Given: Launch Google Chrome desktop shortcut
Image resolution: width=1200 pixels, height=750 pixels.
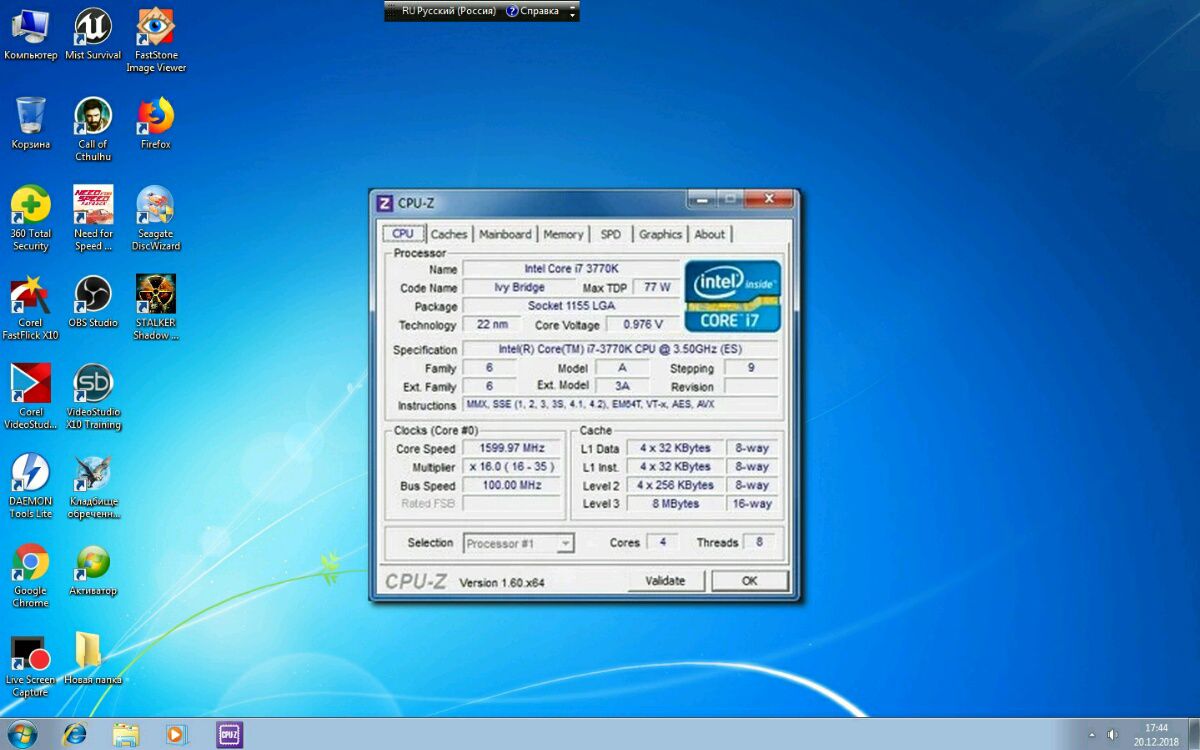Looking at the screenshot, I should (x=30, y=576).
